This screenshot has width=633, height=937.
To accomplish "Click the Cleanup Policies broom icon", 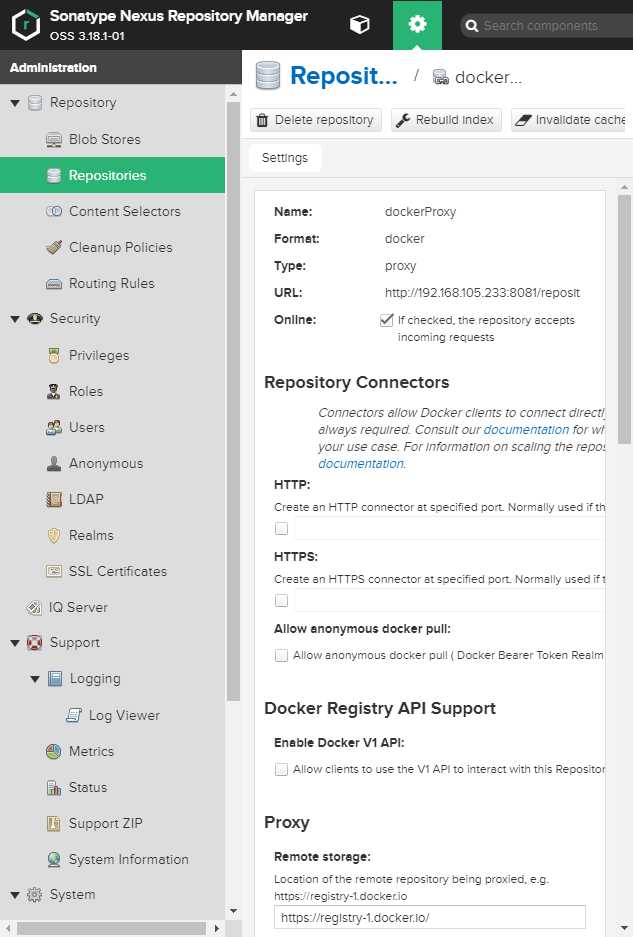I will (x=54, y=247).
